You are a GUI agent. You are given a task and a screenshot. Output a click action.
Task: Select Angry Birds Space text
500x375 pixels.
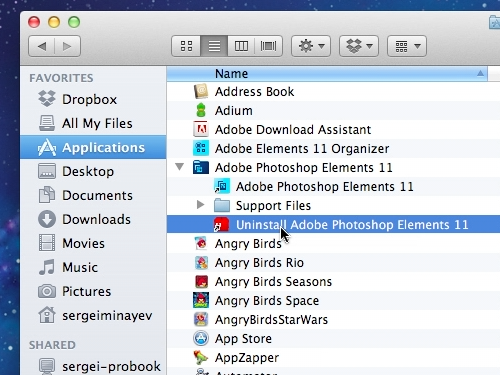point(267,301)
